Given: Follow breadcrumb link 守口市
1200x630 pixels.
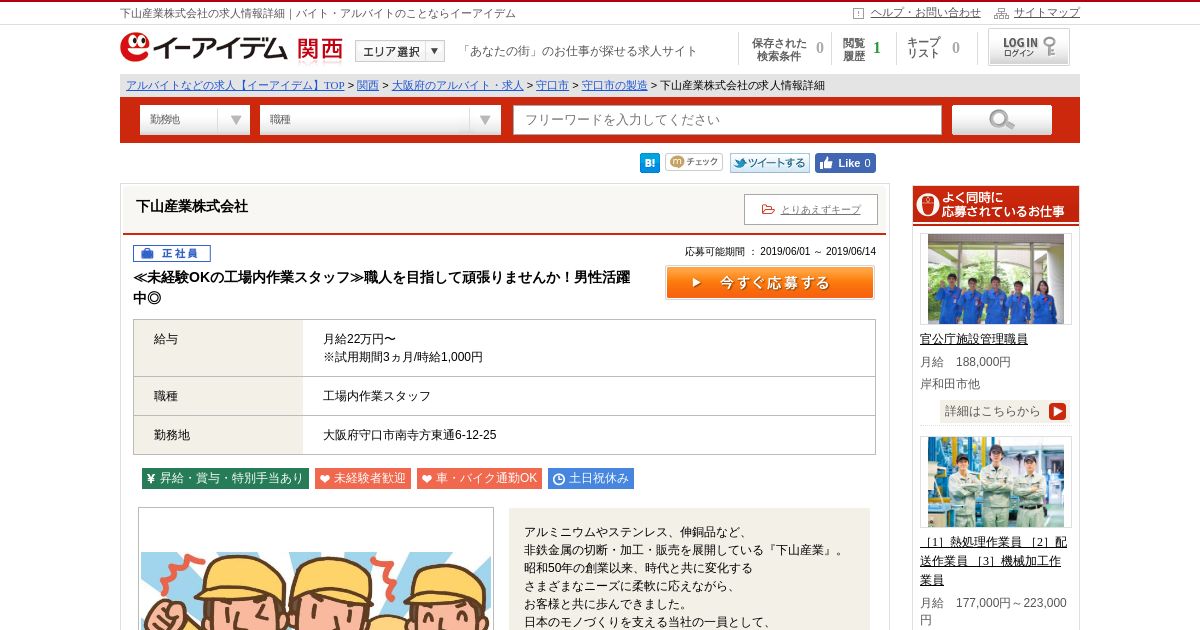Looking at the screenshot, I should pos(552,85).
